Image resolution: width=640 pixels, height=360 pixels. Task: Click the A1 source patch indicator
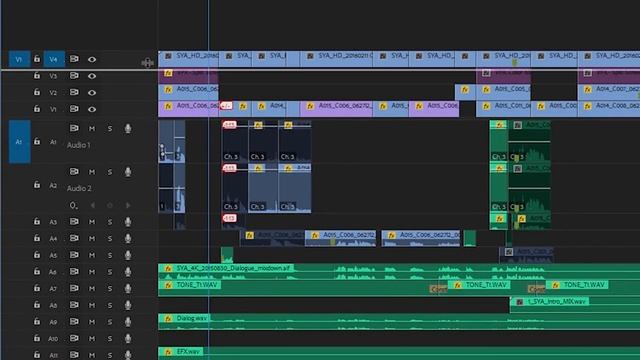coord(19,142)
